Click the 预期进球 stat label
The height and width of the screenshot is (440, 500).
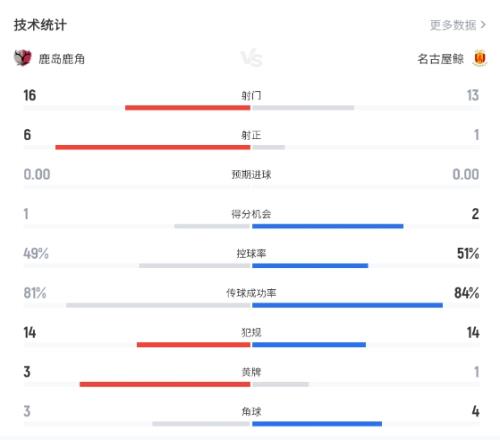251,175
